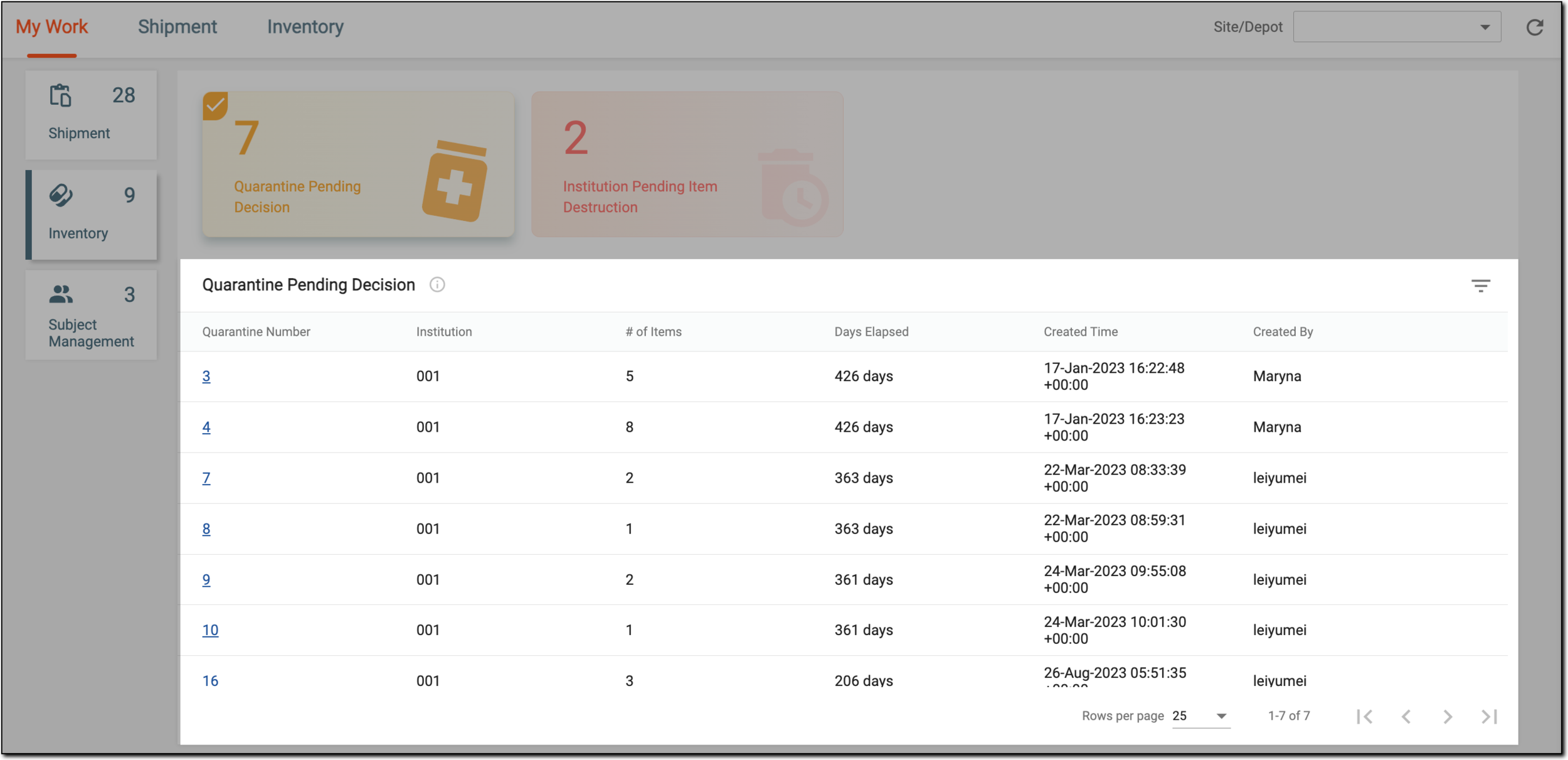The height and width of the screenshot is (760, 1568).
Task: Open quarantine number 7 link
Action: click(x=206, y=478)
